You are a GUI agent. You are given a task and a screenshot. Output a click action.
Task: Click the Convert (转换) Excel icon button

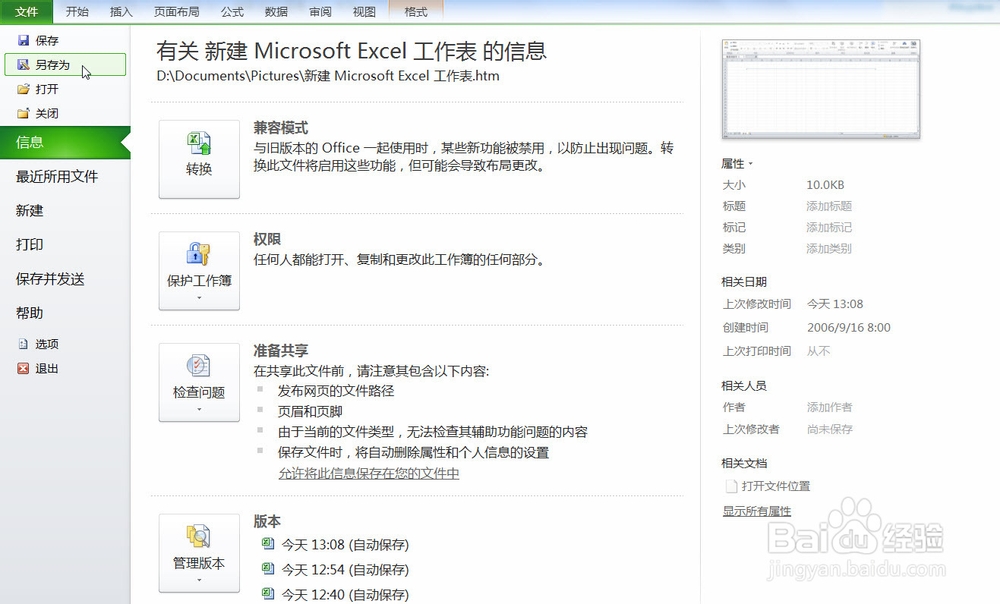tap(199, 144)
